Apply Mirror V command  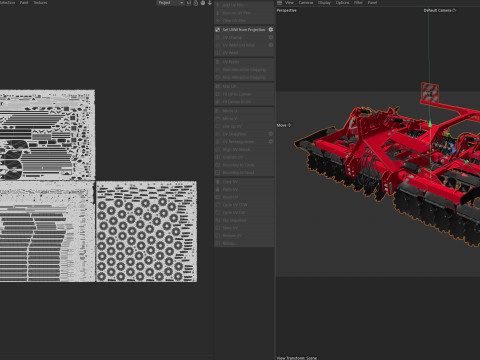pos(244,118)
